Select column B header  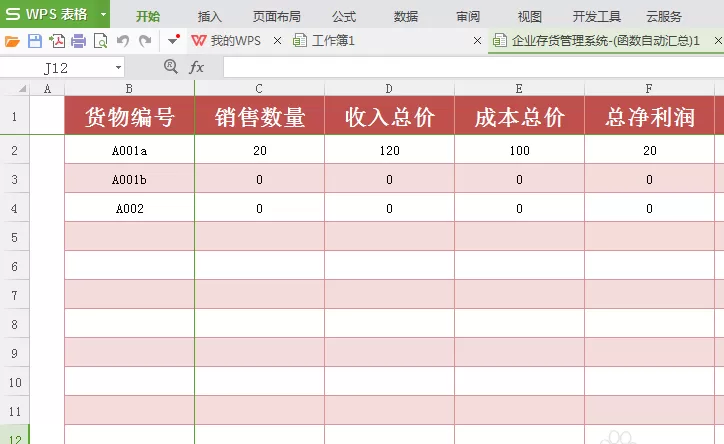pos(129,89)
